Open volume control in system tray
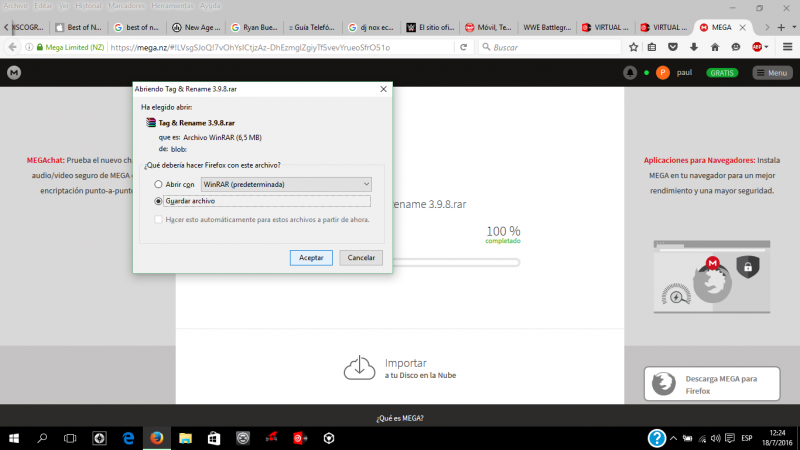Screen dimensions: 800x450 716,438
